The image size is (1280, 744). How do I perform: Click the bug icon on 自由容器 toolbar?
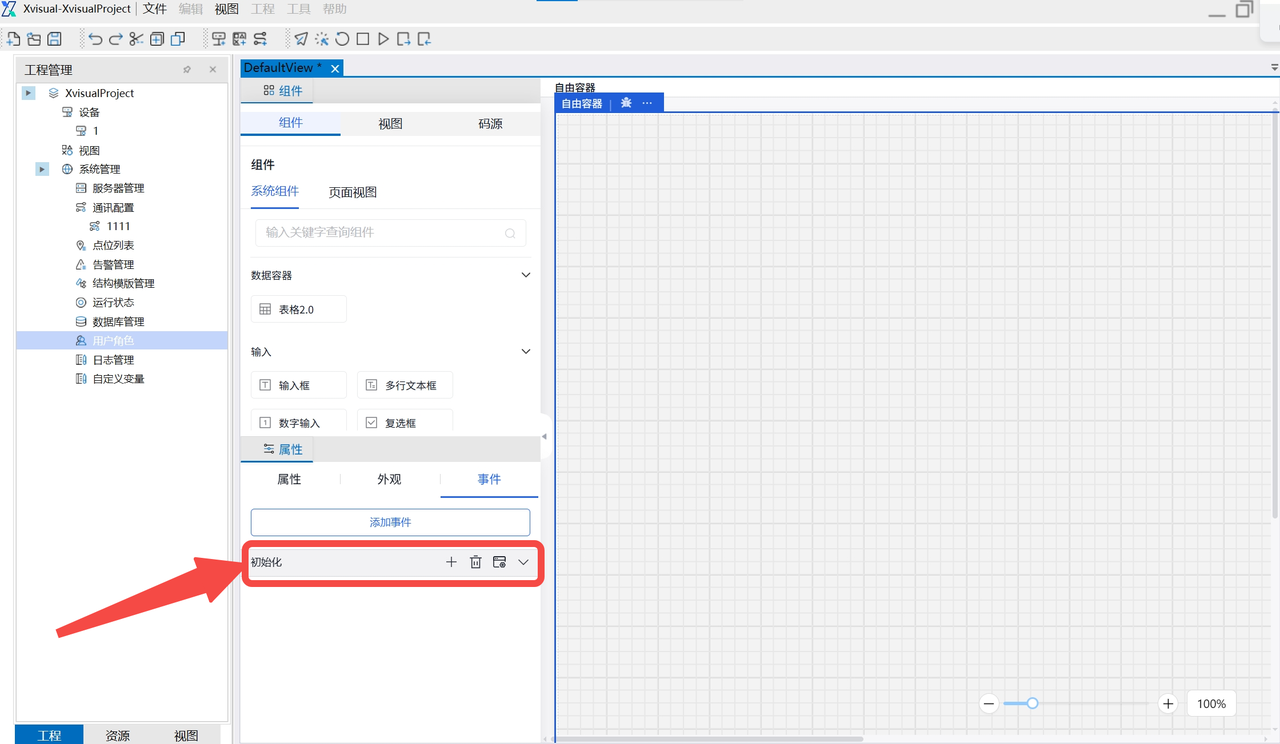tap(626, 103)
